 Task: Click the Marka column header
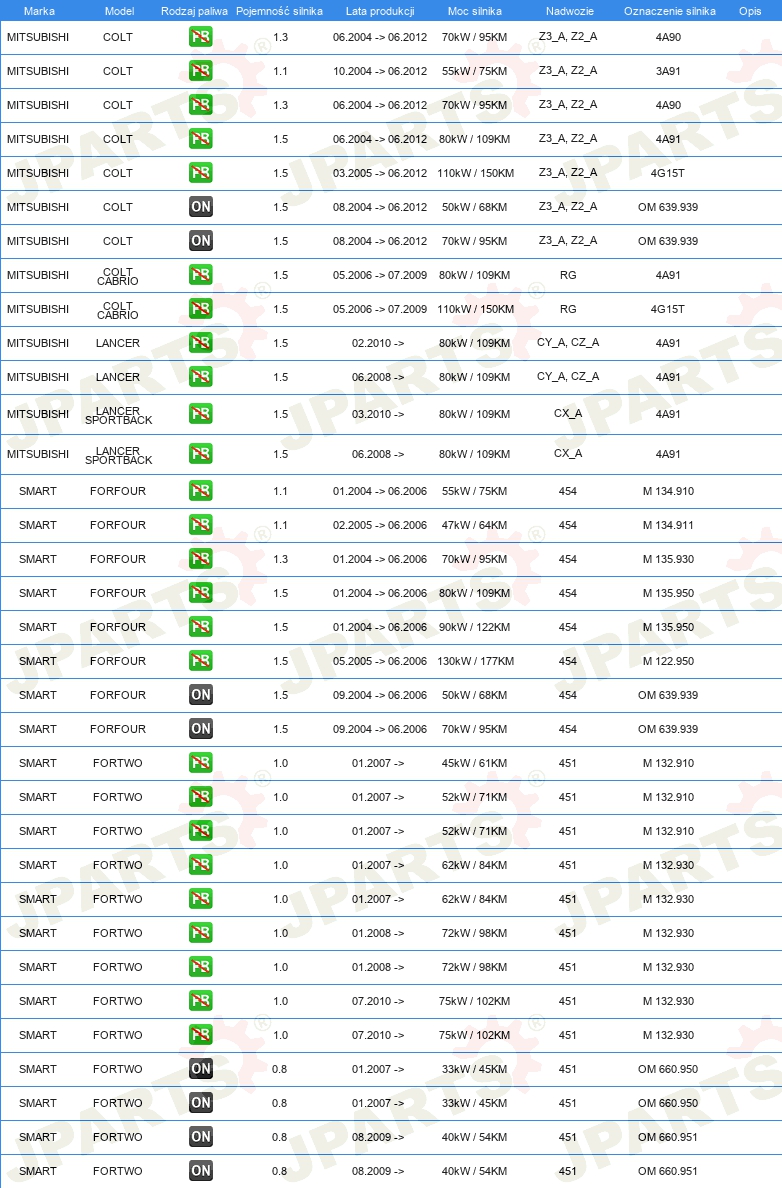click(x=39, y=11)
